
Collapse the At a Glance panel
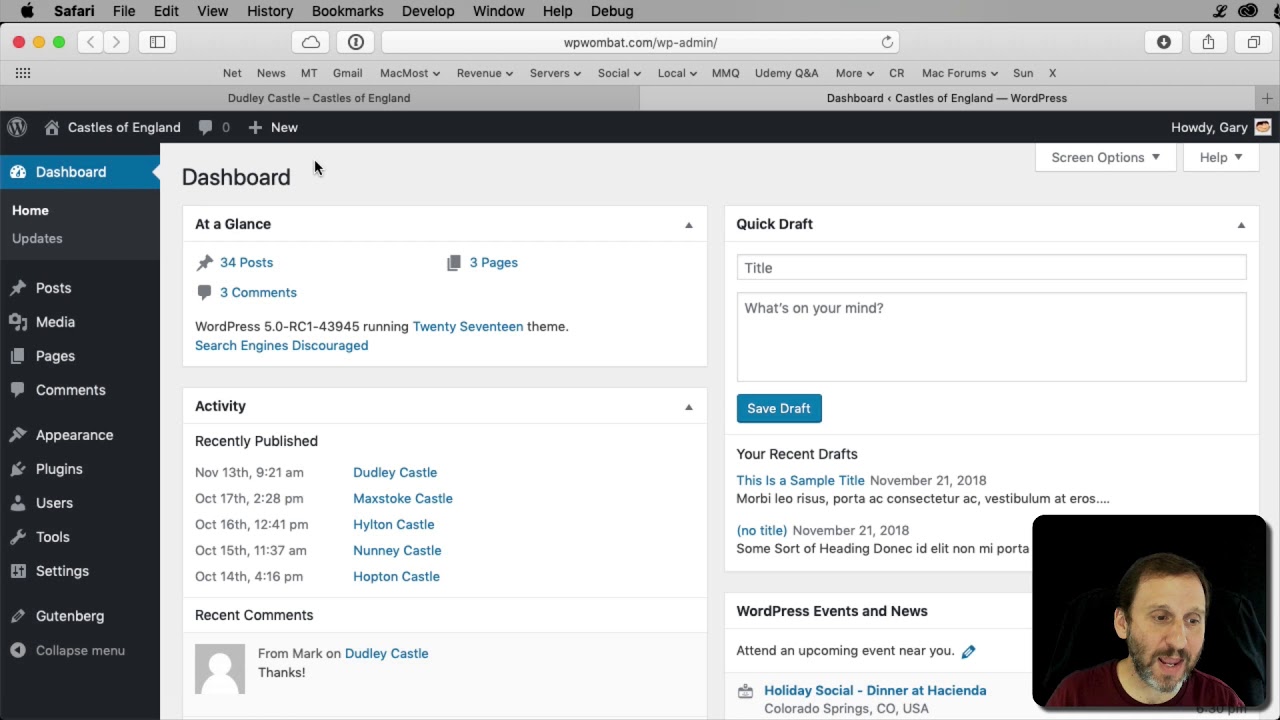pos(688,225)
